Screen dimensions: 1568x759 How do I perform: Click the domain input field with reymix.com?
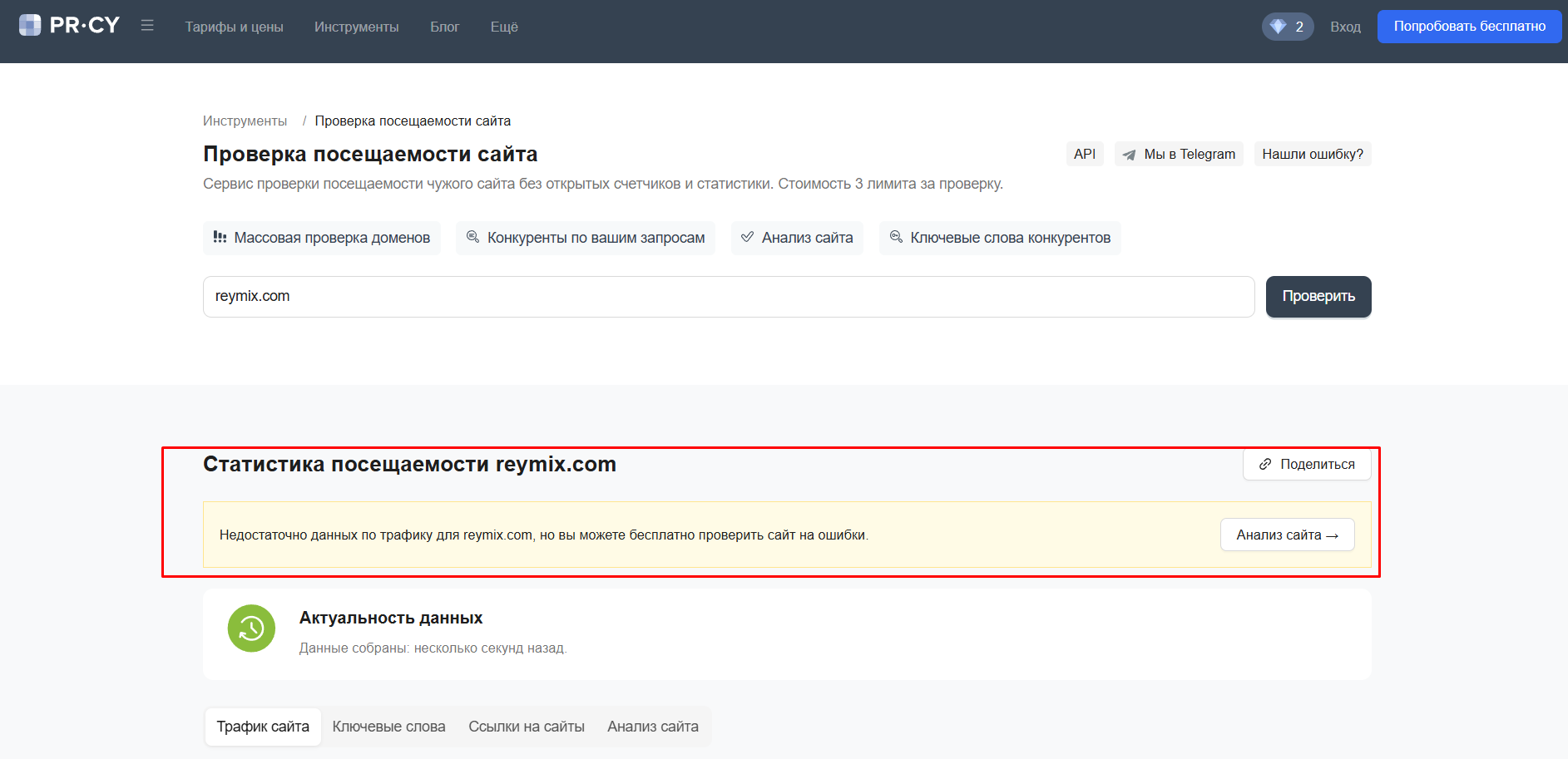729,297
